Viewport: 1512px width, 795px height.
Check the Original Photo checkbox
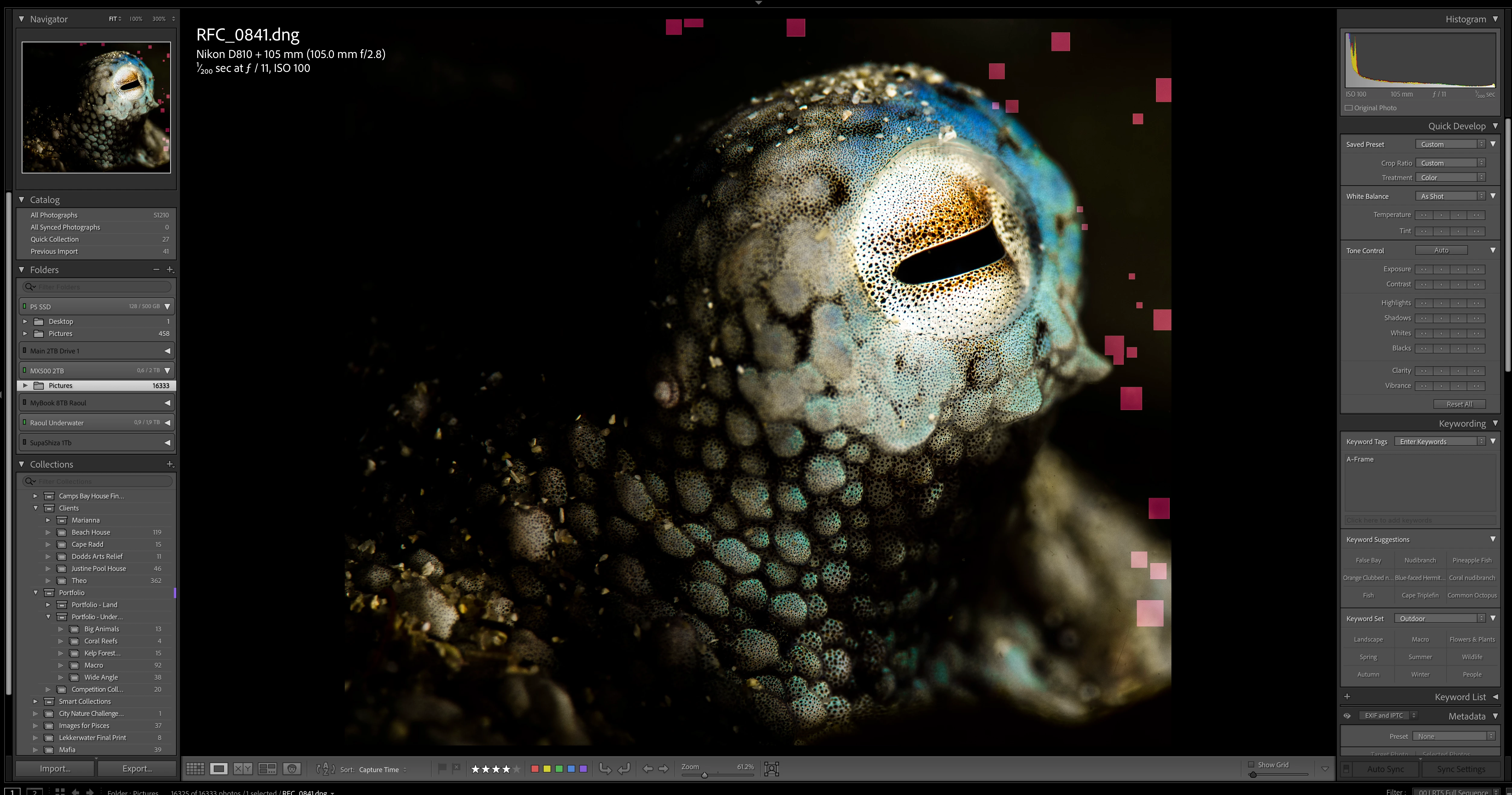[1349, 108]
